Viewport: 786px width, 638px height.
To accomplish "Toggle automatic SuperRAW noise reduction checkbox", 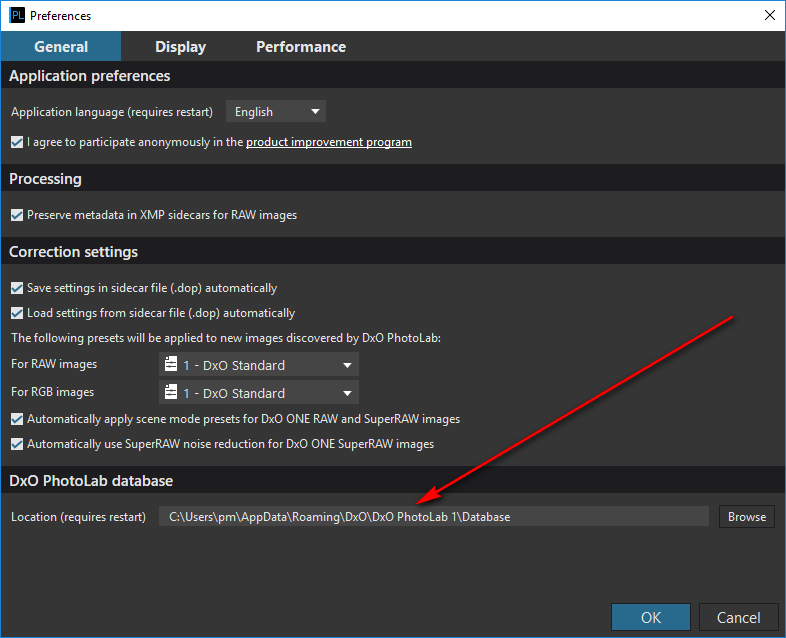I will click(x=17, y=444).
